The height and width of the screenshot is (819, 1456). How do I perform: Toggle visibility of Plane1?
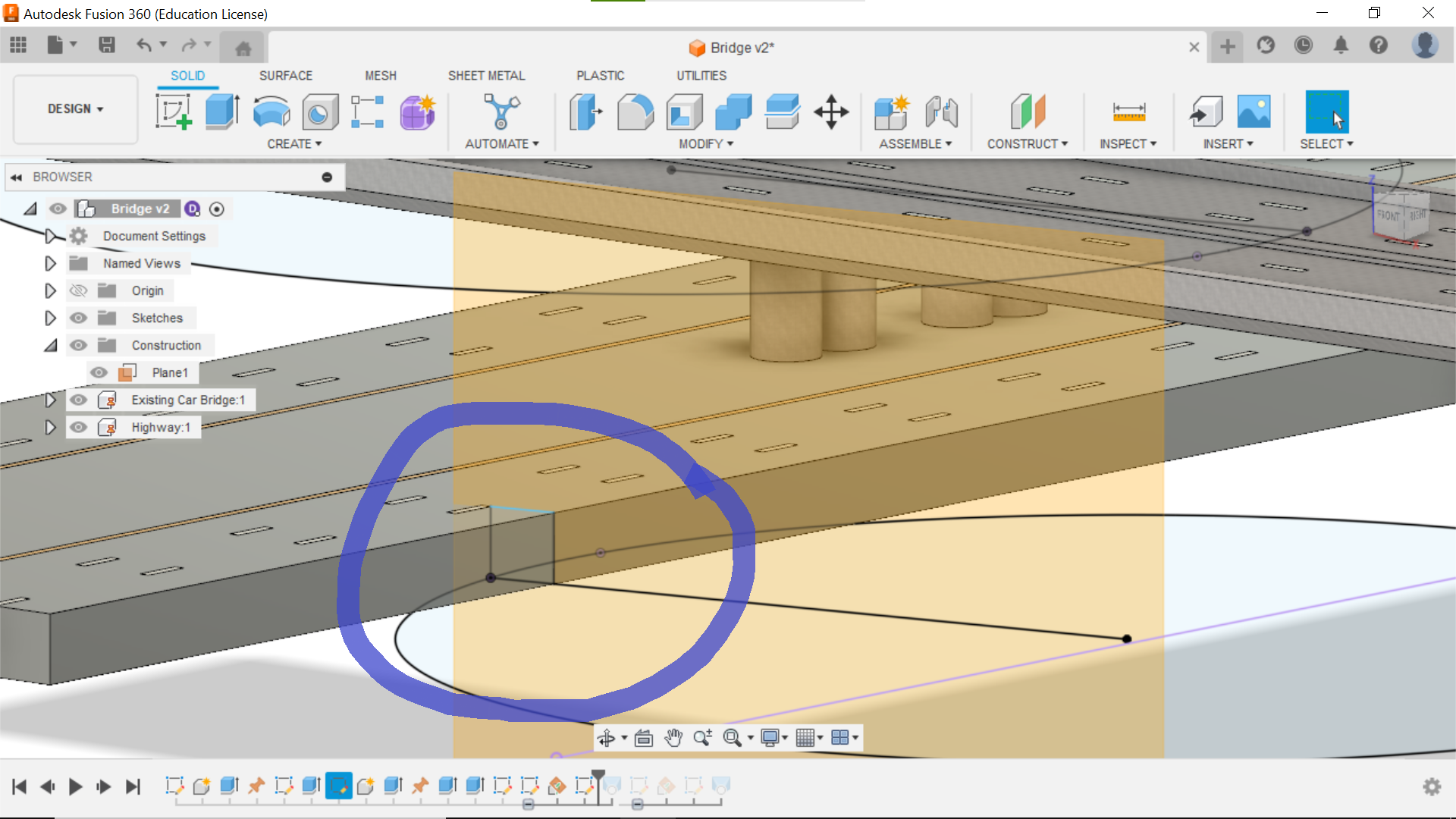[99, 372]
